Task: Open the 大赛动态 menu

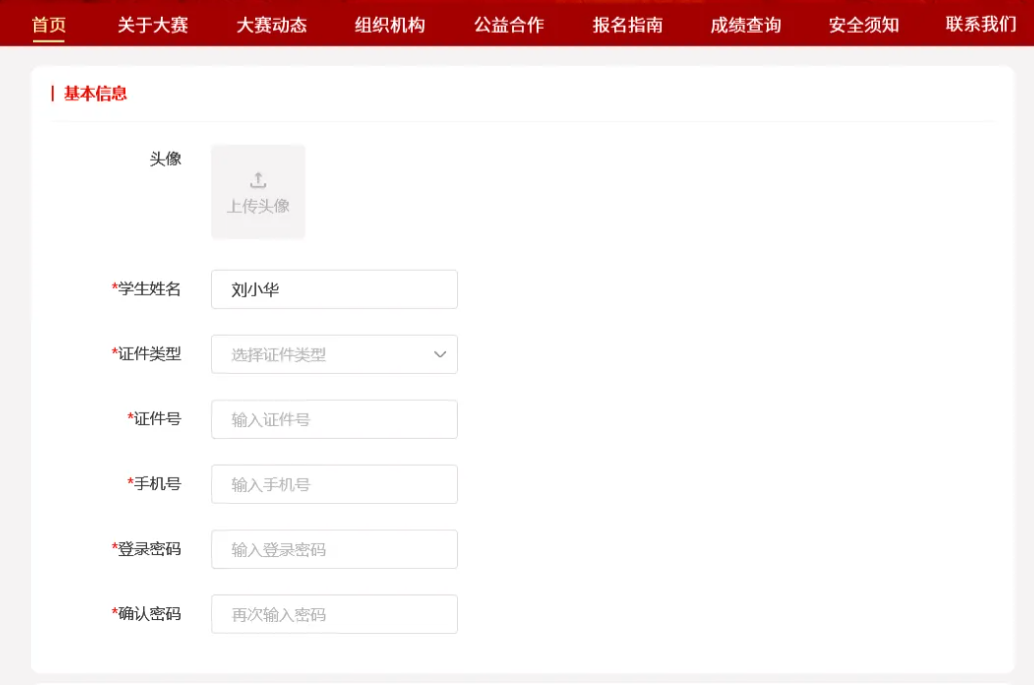Action: tap(271, 25)
